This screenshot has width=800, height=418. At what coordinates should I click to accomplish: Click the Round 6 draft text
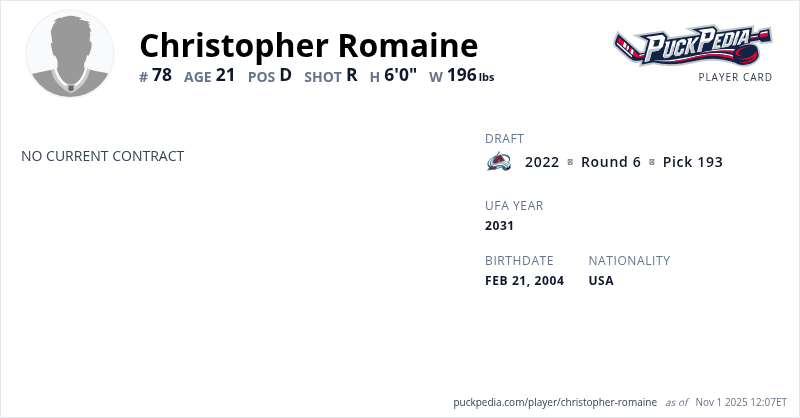pyautogui.click(x=610, y=162)
